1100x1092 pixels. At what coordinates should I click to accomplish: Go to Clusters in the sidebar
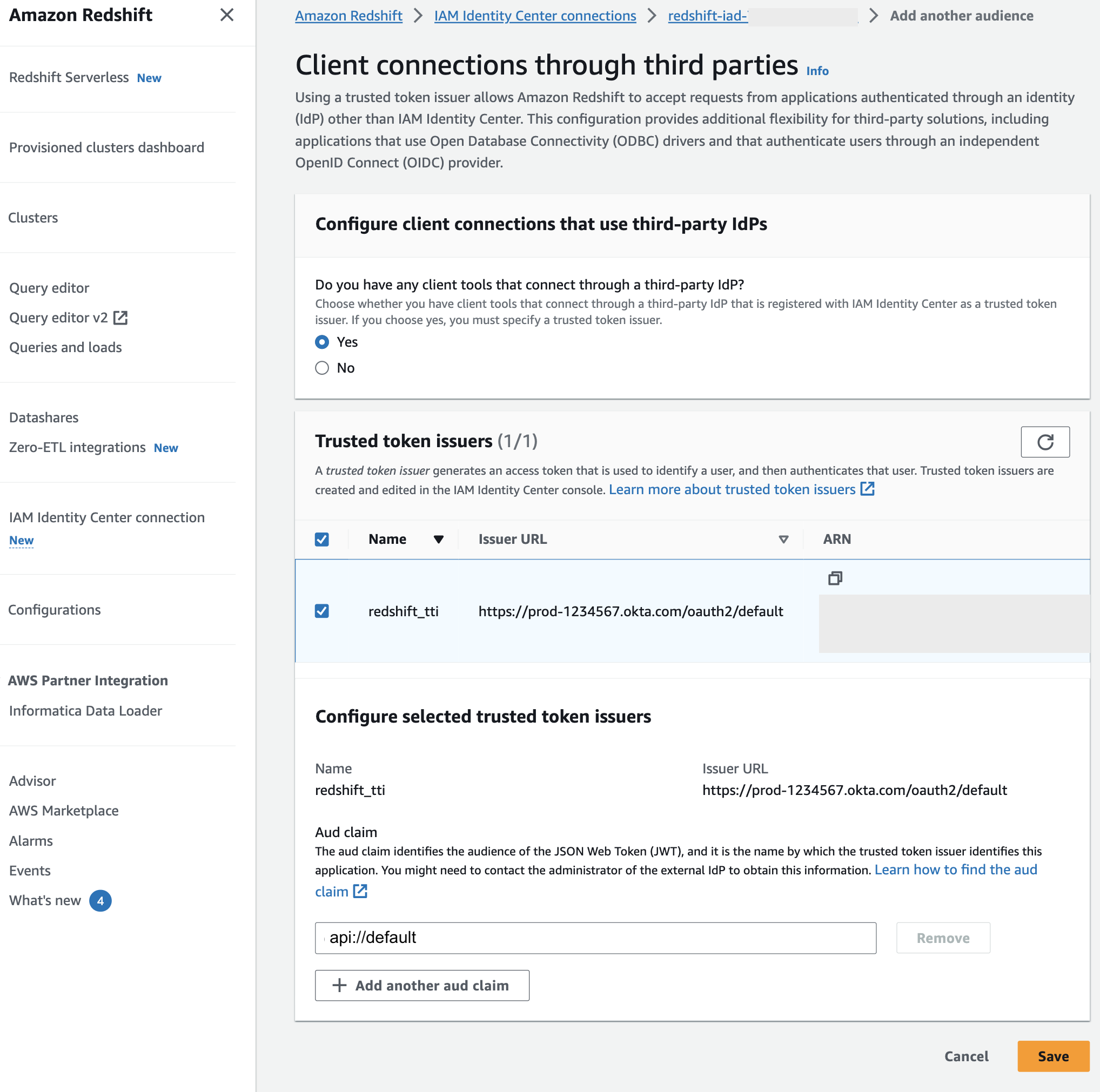33,218
